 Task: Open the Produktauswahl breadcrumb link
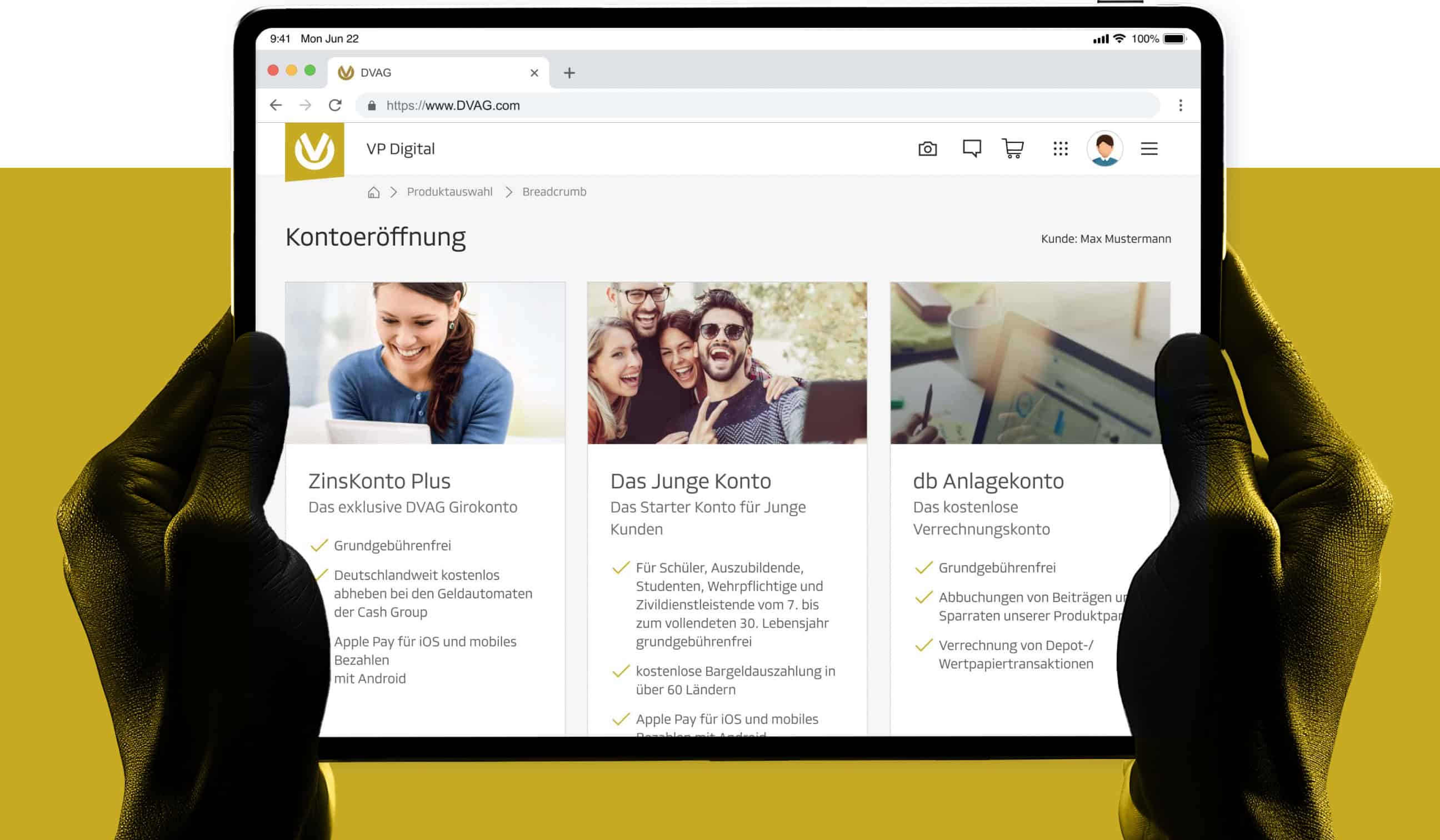tap(449, 192)
